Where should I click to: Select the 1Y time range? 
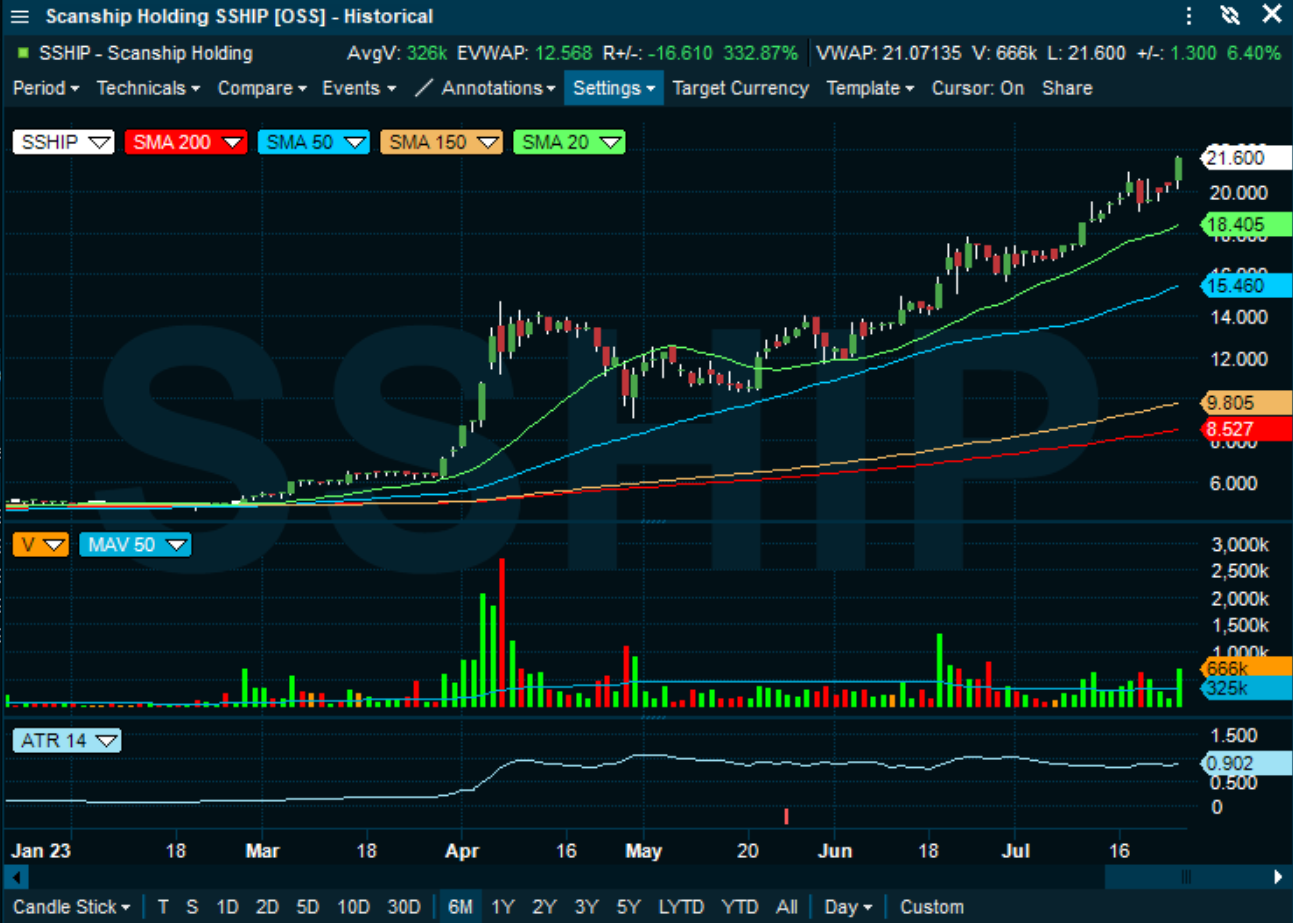tap(502, 907)
